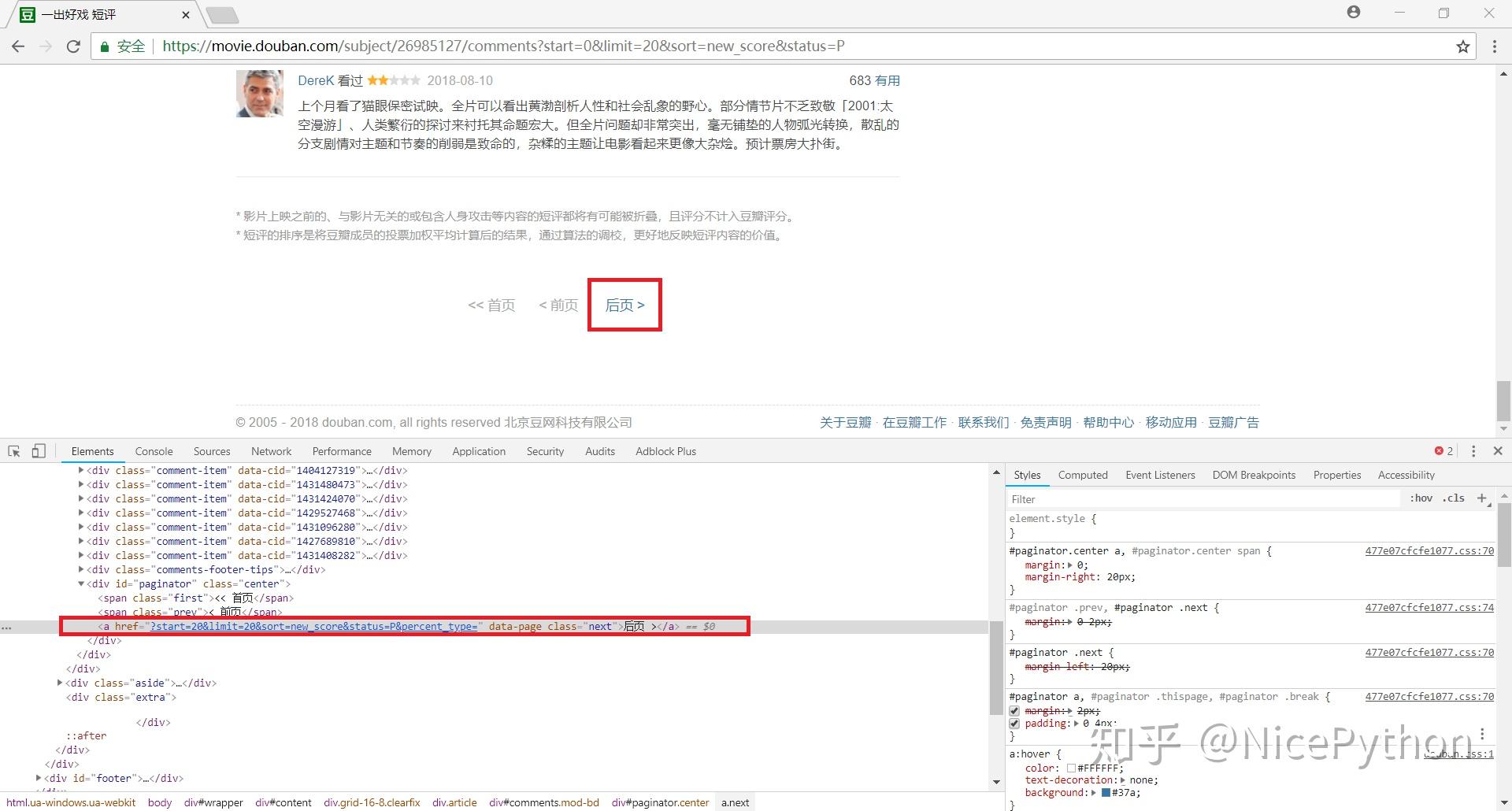The image size is (1512, 811).
Task: Switch to the Console tab
Action: 154,450
